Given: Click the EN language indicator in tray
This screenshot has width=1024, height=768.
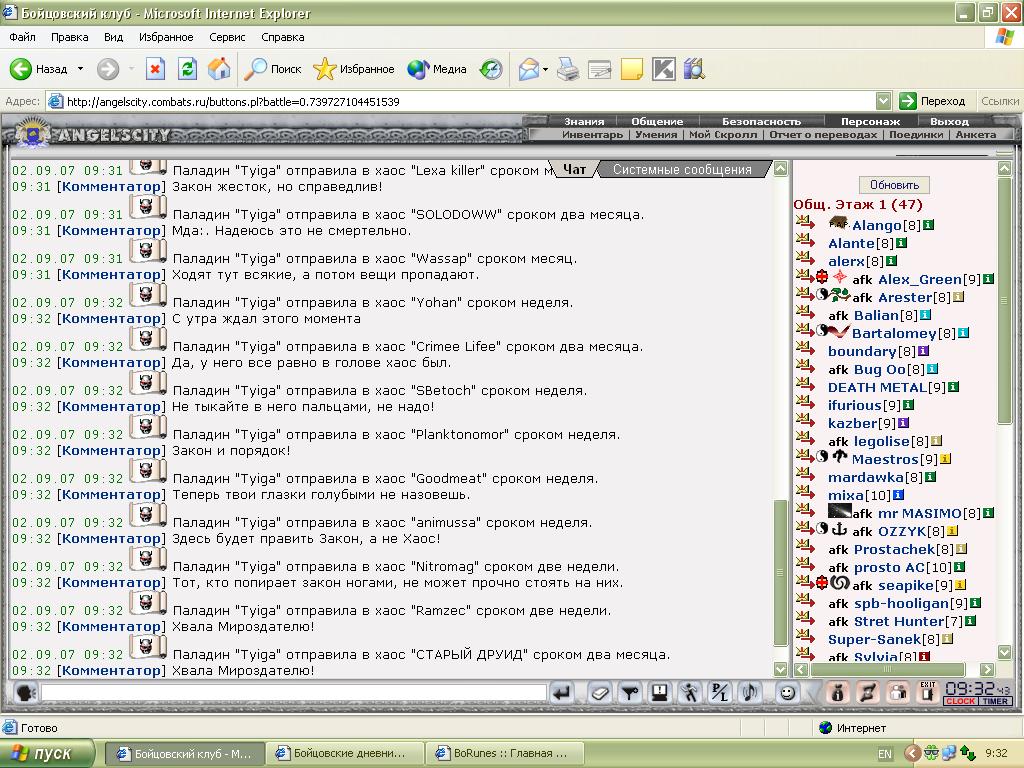Looking at the screenshot, I should click(884, 754).
